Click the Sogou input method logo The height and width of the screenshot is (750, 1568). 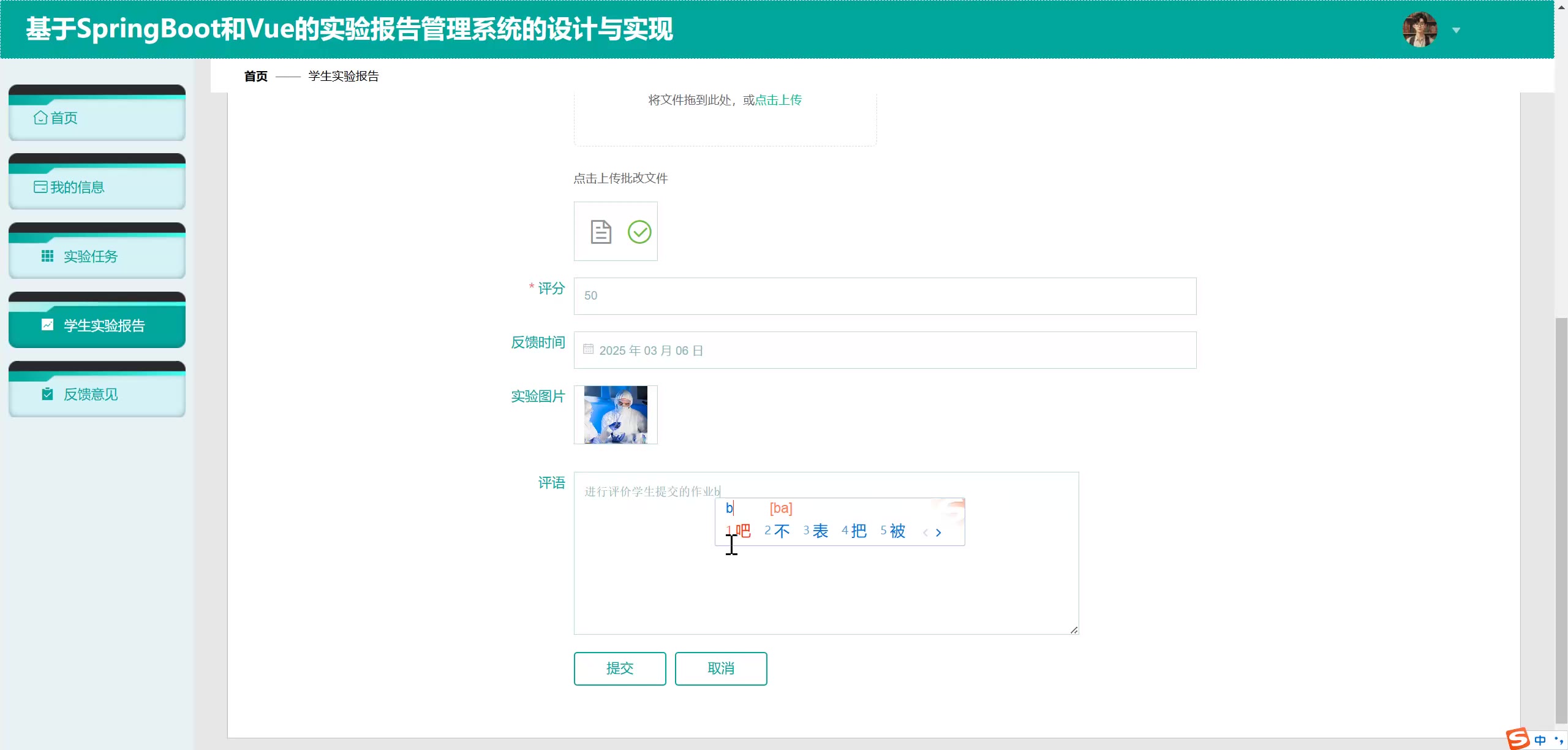(x=1518, y=739)
